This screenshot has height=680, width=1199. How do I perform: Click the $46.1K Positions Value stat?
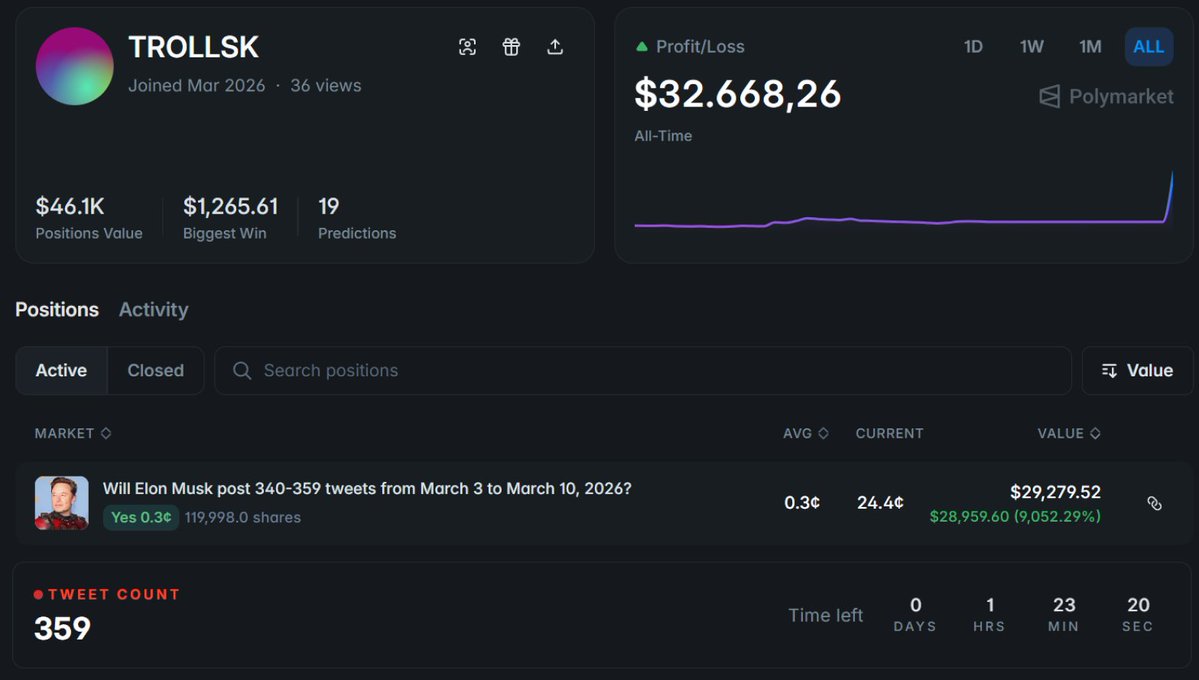[89, 218]
